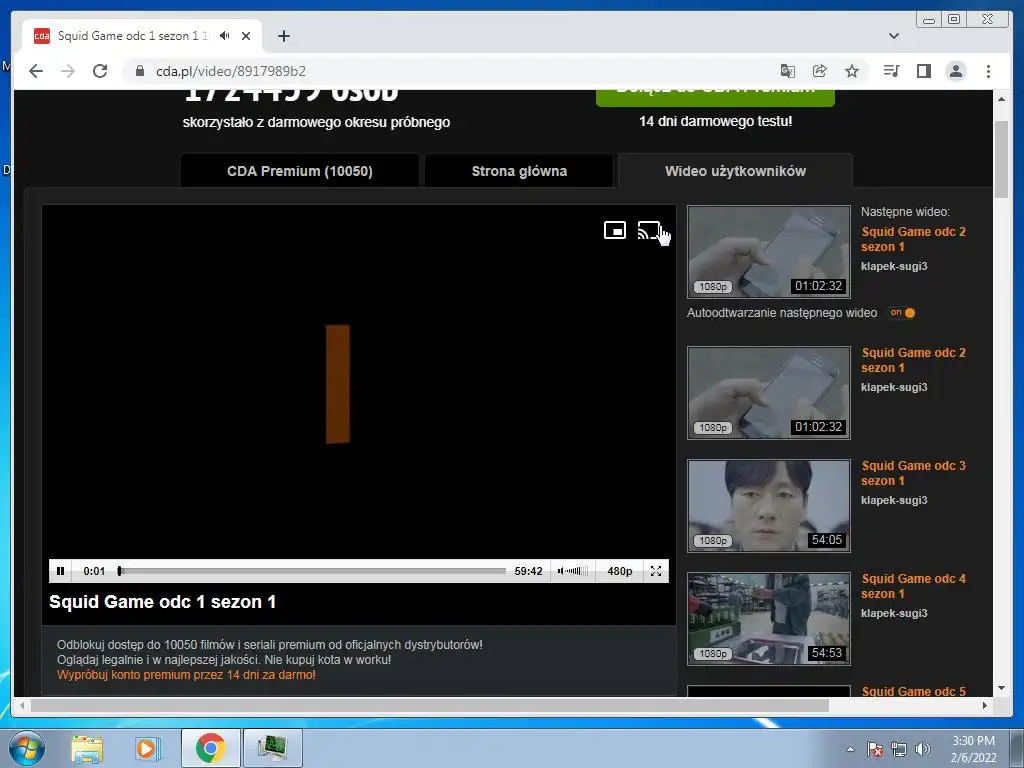The height and width of the screenshot is (768, 1024).
Task: Open the network status tray icon
Action: coord(899,749)
